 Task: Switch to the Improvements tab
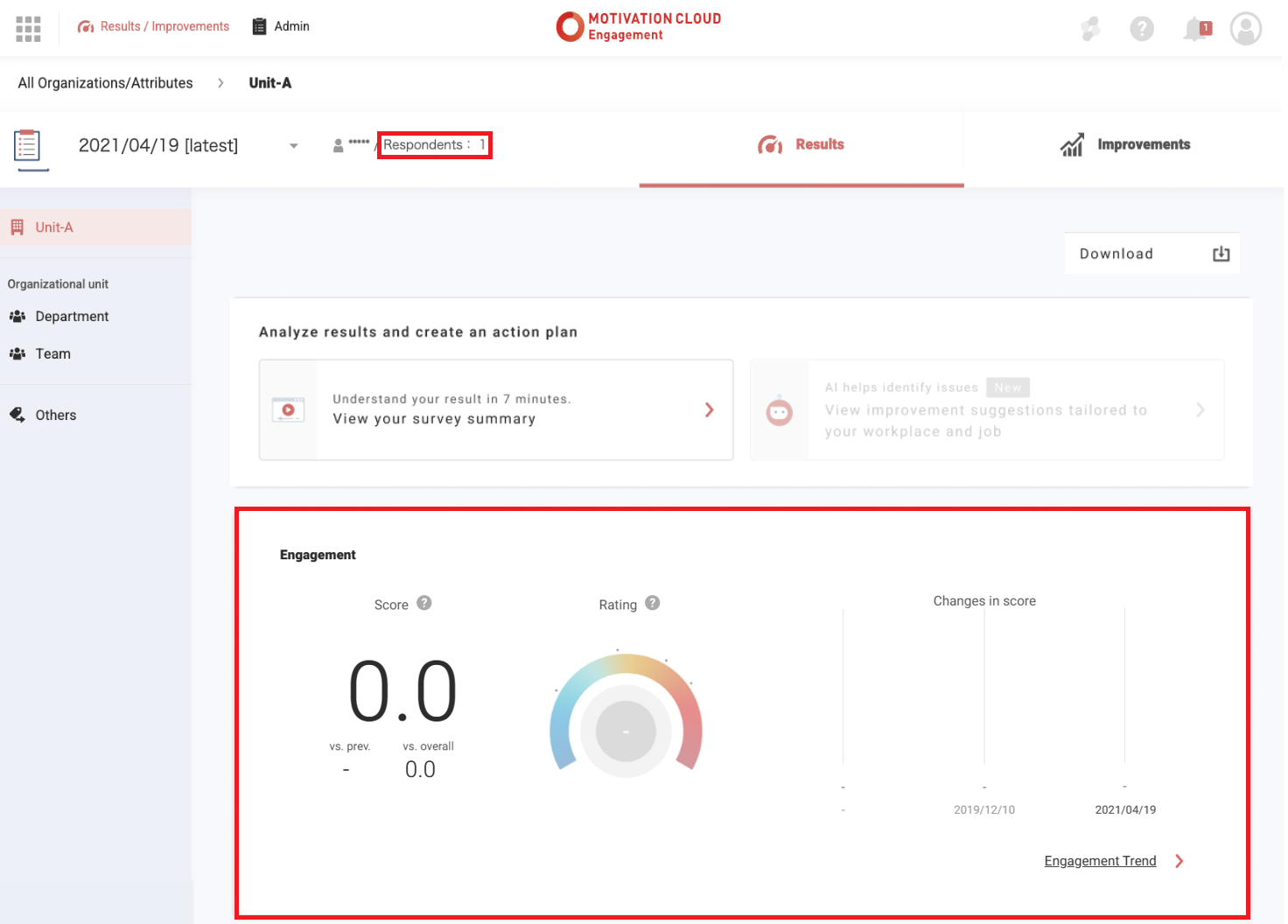tap(1125, 145)
